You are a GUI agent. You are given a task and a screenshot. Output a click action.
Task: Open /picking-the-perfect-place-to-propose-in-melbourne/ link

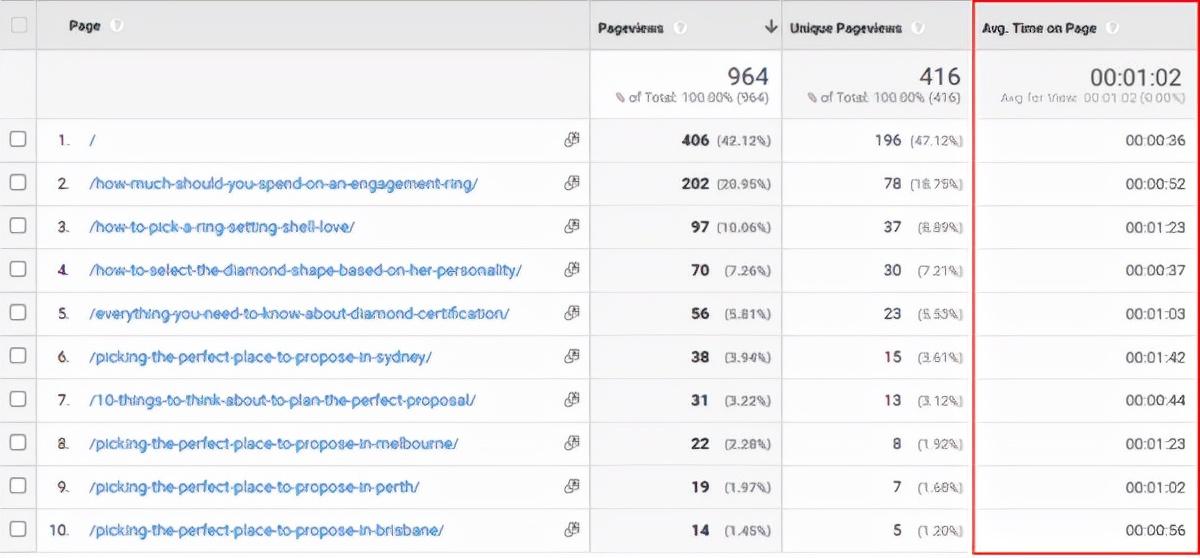coord(273,443)
